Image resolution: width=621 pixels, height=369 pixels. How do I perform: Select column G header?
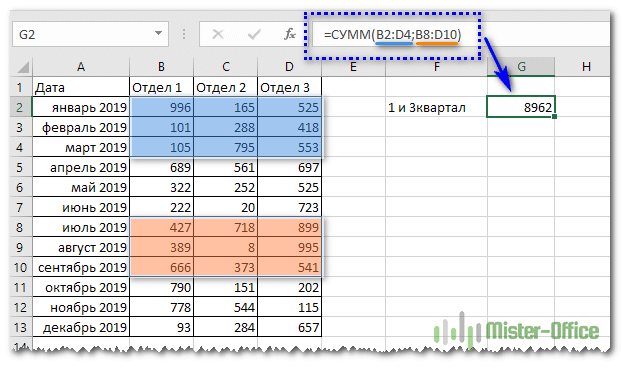[521, 67]
